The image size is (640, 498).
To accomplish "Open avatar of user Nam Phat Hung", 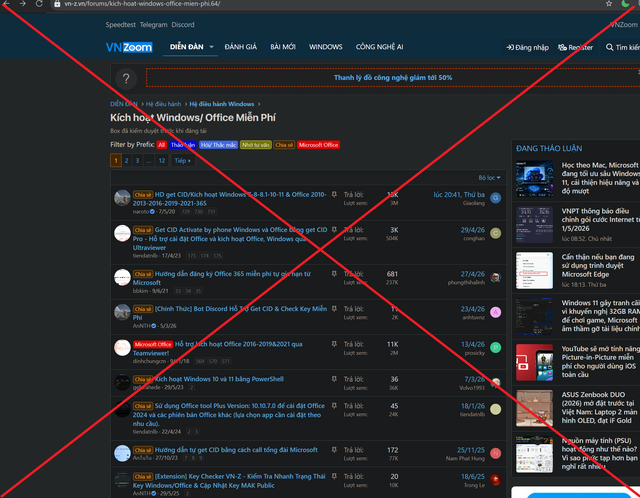I will (x=496, y=454).
